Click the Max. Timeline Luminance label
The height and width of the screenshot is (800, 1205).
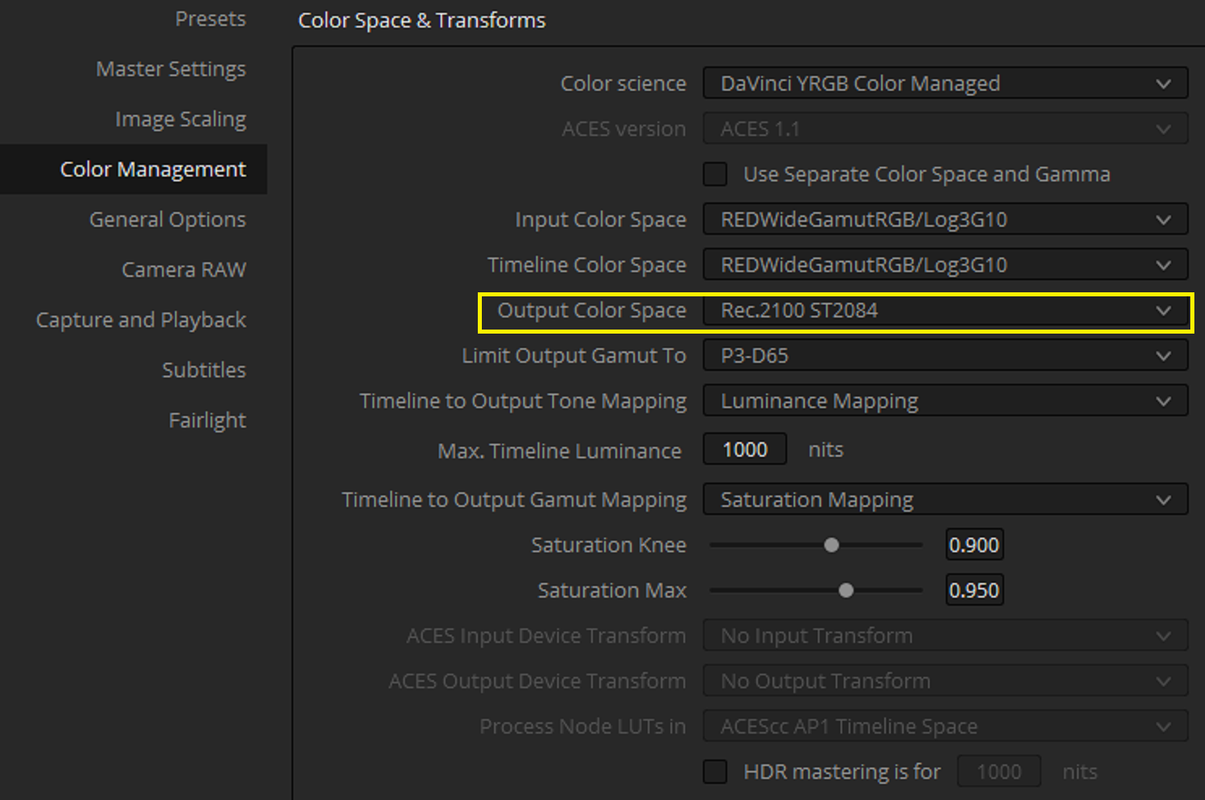(560, 451)
